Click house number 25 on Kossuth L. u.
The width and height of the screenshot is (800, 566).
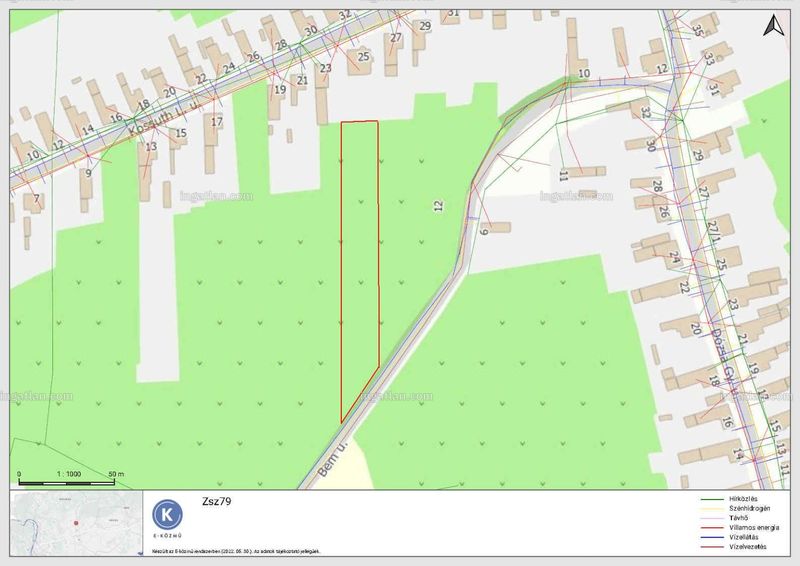[x=363, y=56]
